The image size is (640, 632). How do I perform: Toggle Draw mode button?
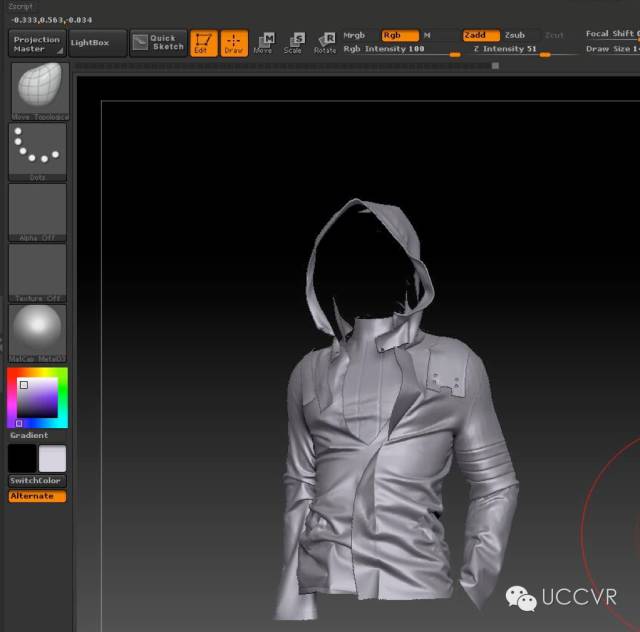tap(234, 43)
